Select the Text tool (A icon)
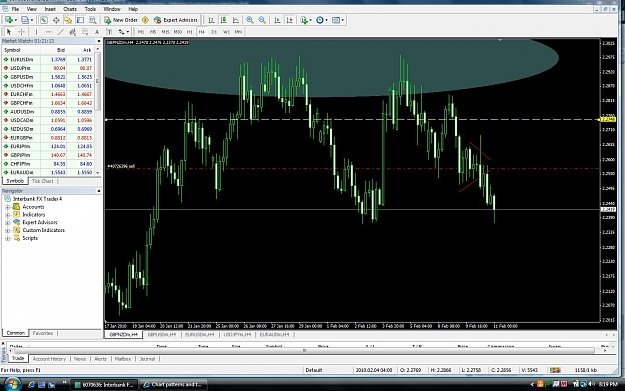Viewport: 625px width, 391px height. click(97, 31)
